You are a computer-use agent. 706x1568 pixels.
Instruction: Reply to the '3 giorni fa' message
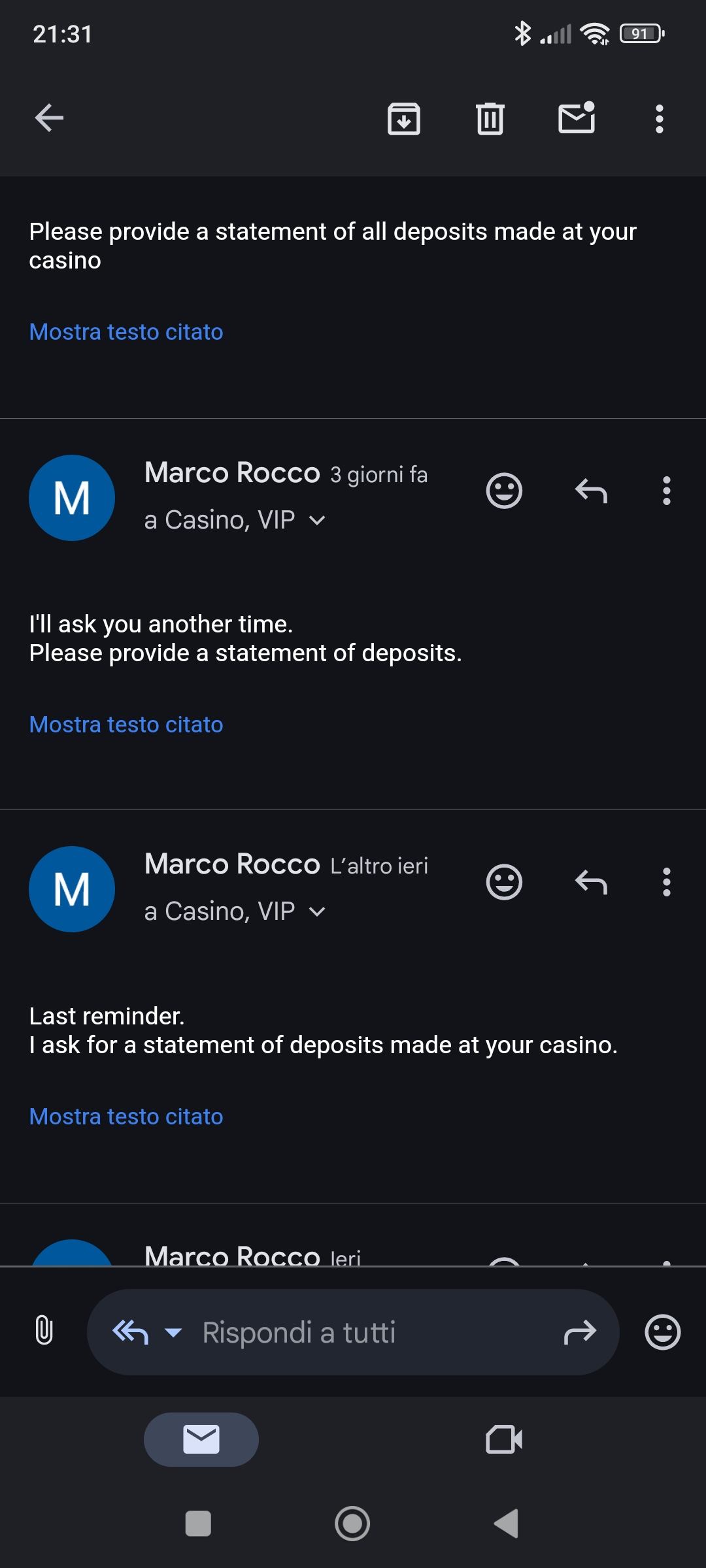[x=591, y=491]
